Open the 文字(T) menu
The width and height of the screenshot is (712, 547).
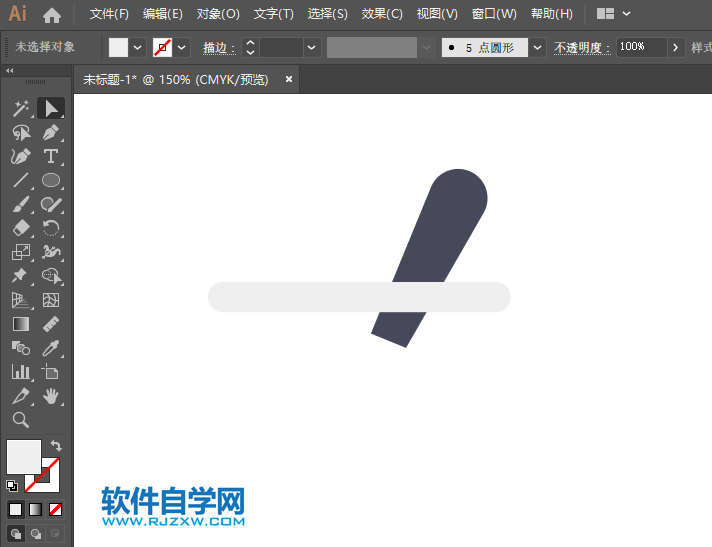pyautogui.click(x=273, y=14)
